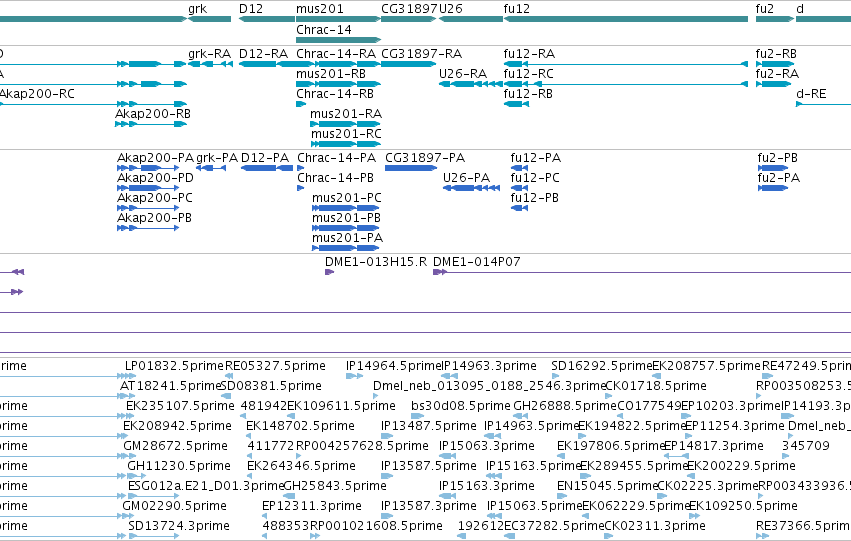Select the fu12-PA protein label
The height and width of the screenshot is (541, 851).
tap(536, 158)
